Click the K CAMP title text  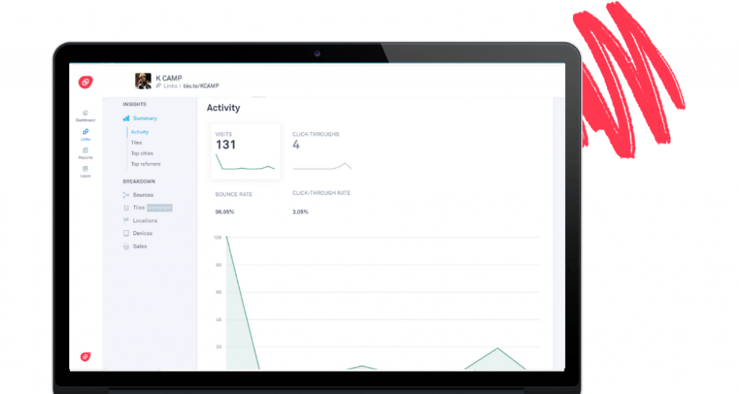[x=169, y=78]
